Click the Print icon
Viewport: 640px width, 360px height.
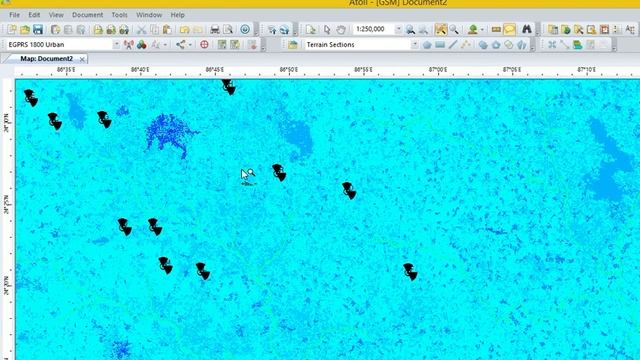pyautogui.click(x=215, y=29)
